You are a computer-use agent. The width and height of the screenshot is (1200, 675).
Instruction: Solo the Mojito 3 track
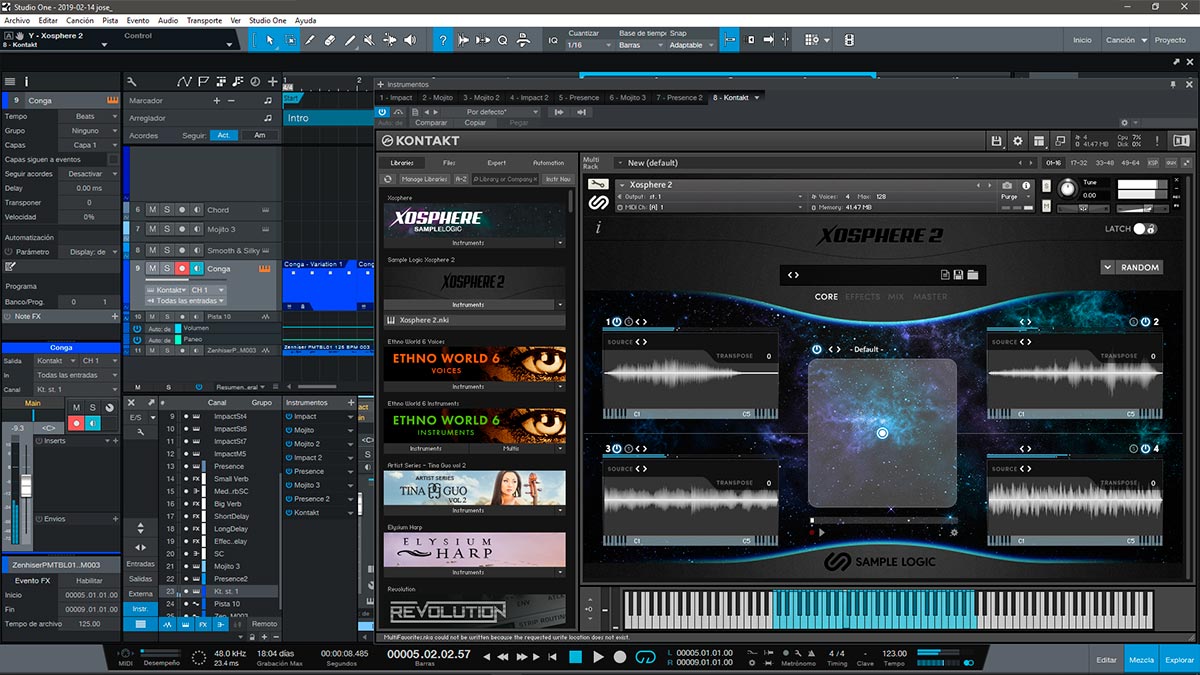166,229
